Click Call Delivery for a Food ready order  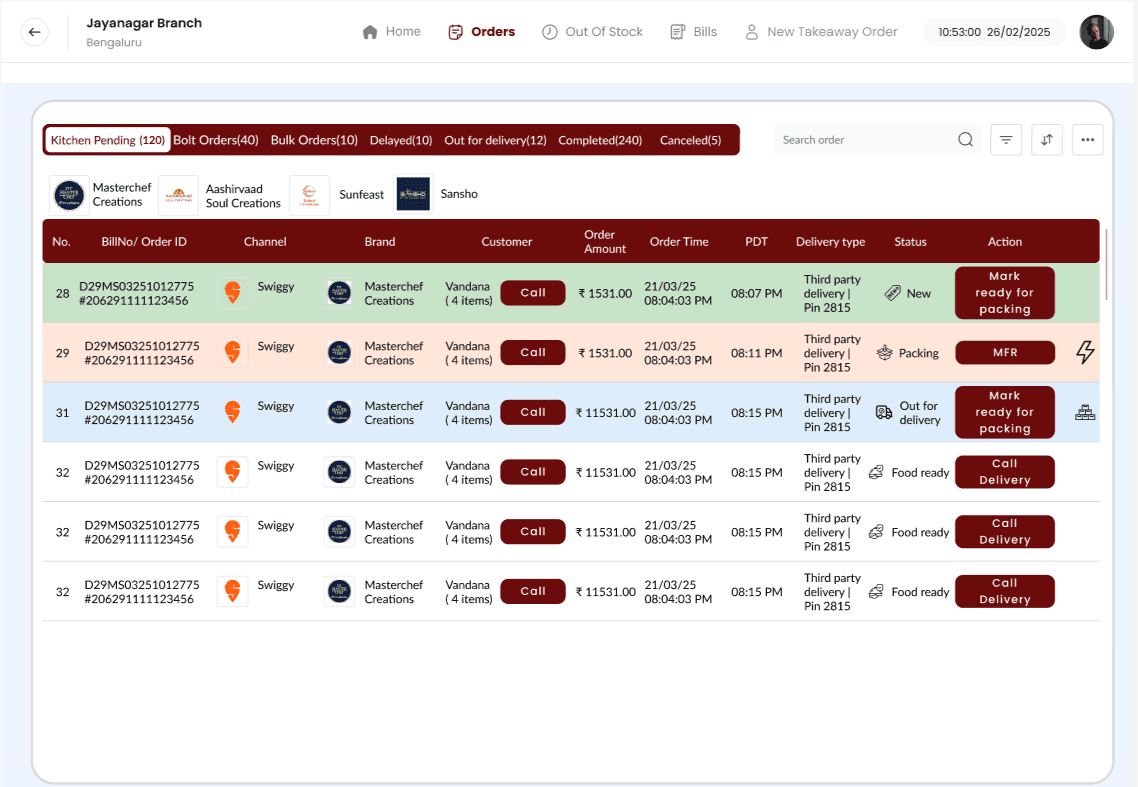pyautogui.click(x=1004, y=472)
